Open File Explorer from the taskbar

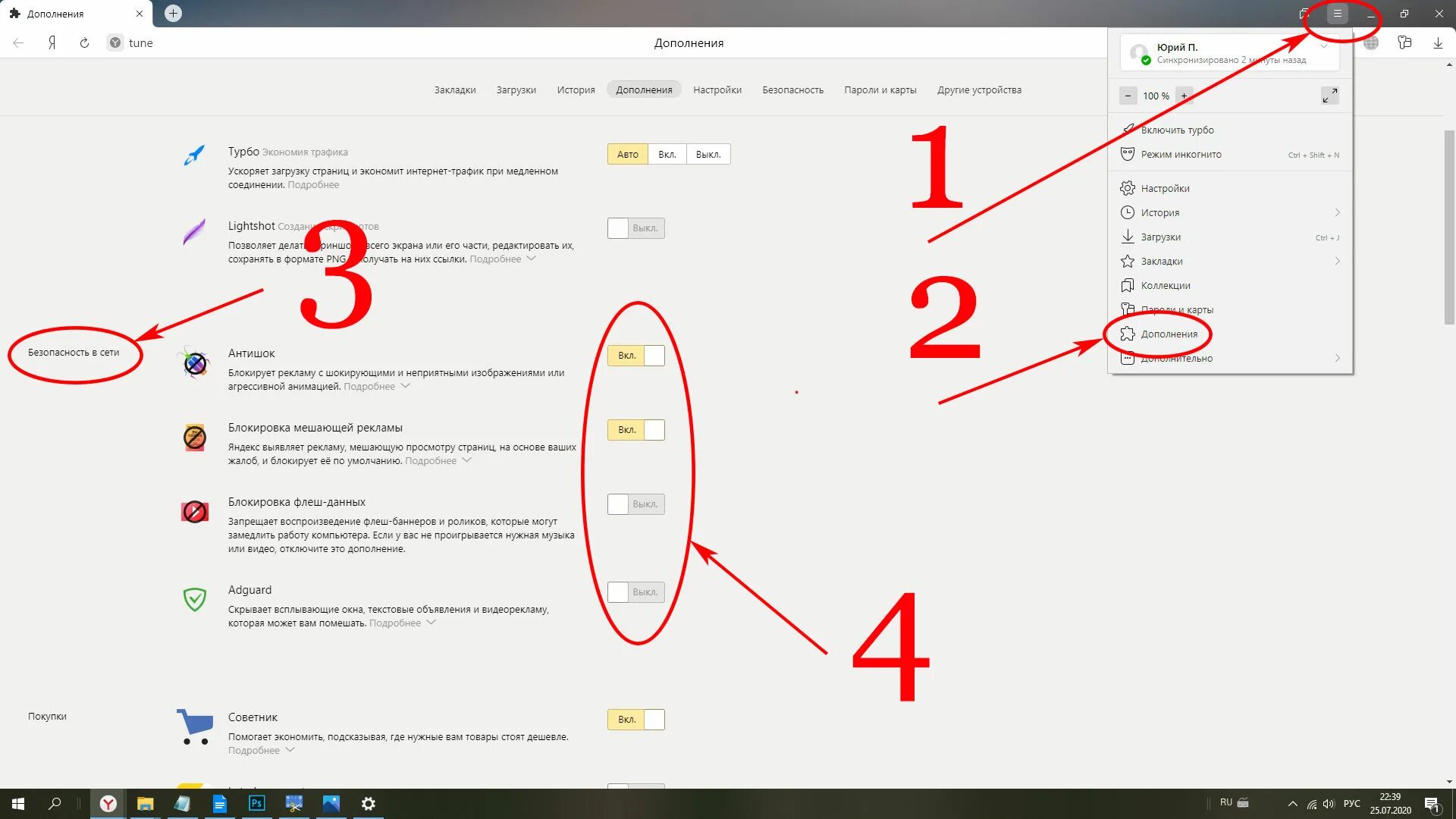145,804
